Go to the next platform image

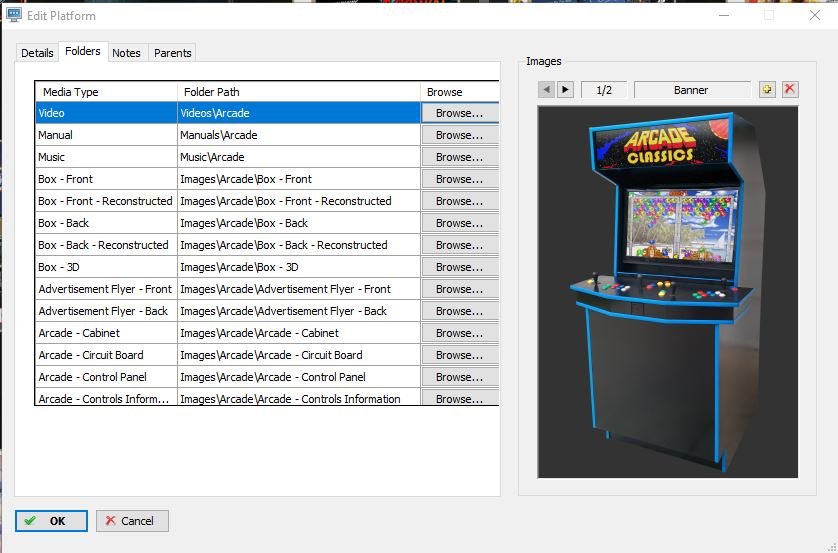(x=565, y=90)
